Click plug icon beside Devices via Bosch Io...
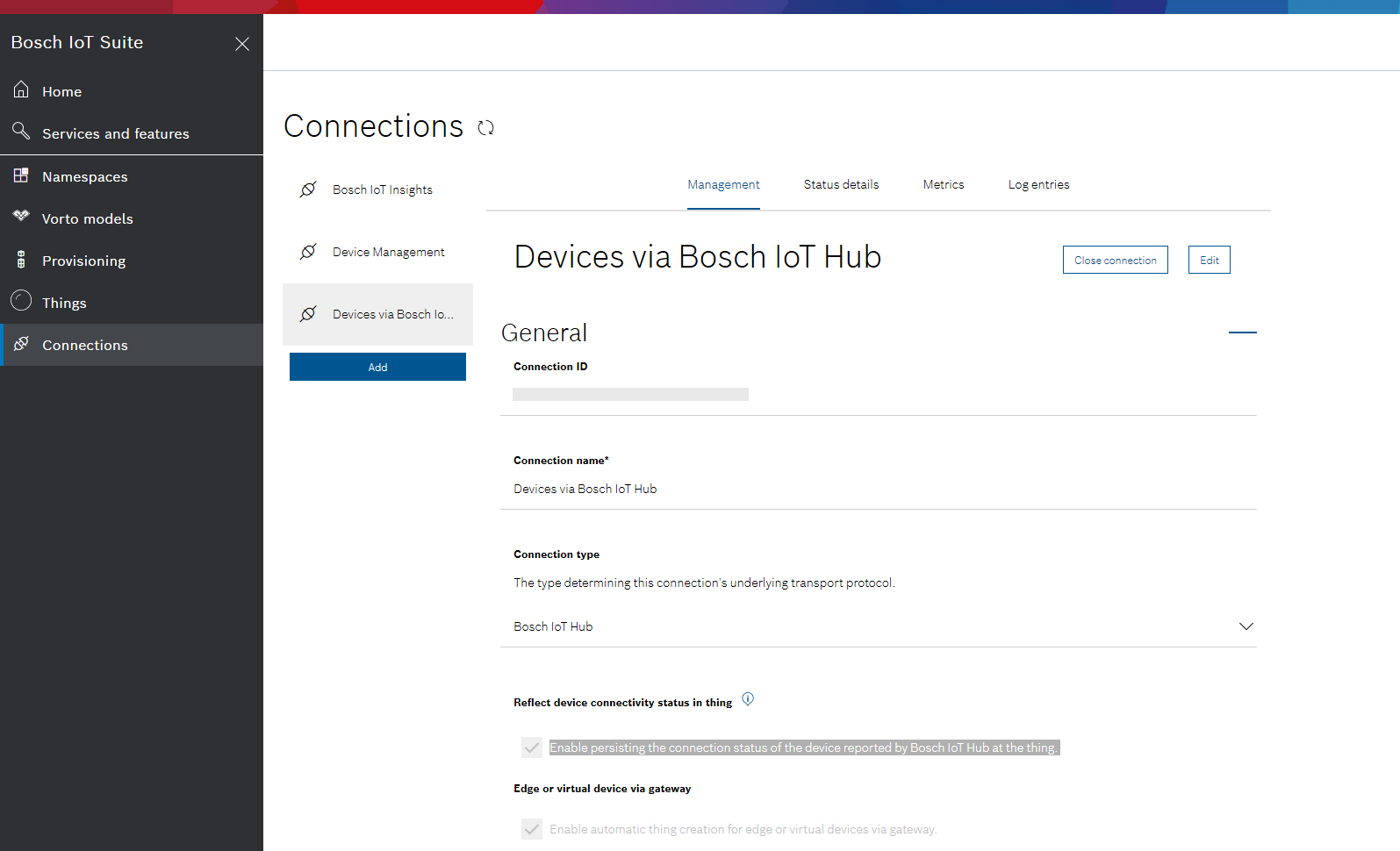Viewport: 1400px width, 851px height. click(x=308, y=314)
